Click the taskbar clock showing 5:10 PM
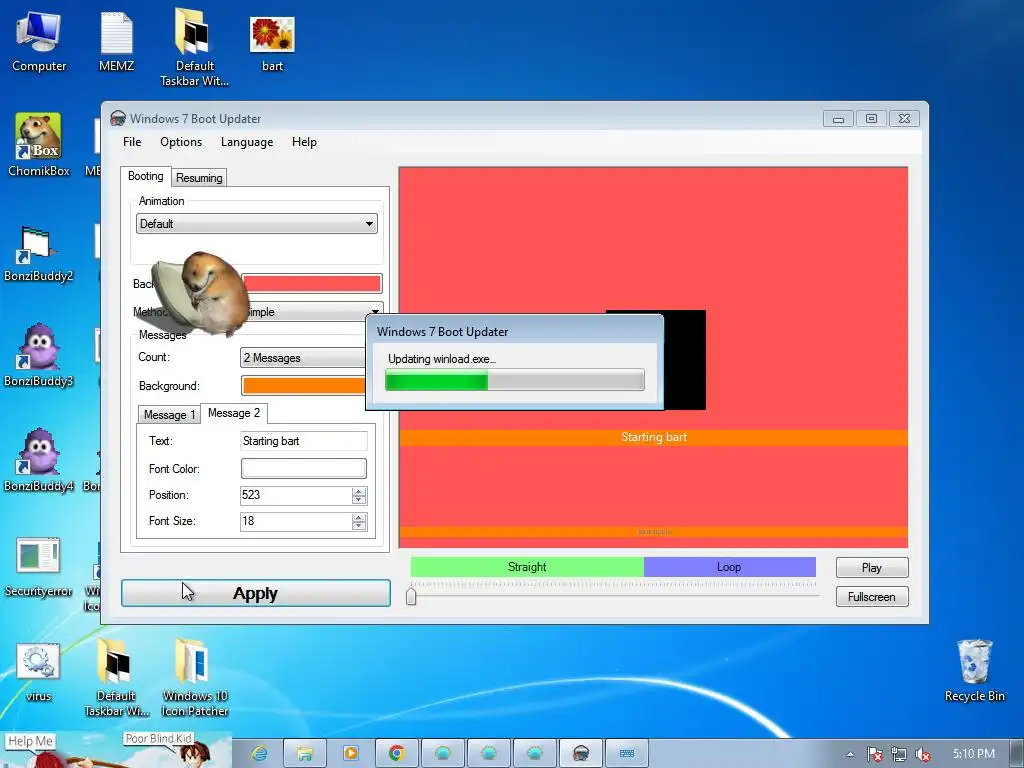The image size is (1024, 768). (x=974, y=754)
